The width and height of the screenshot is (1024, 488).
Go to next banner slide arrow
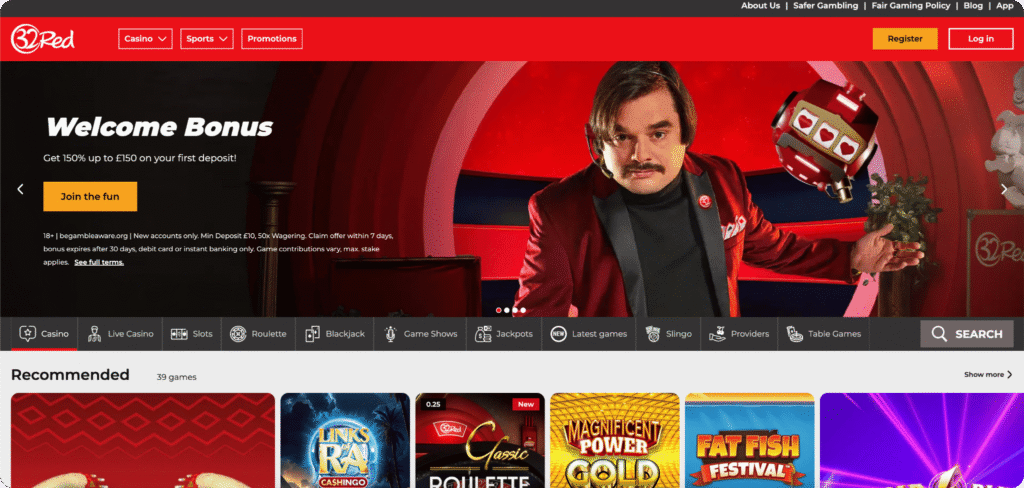[x=1004, y=189]
